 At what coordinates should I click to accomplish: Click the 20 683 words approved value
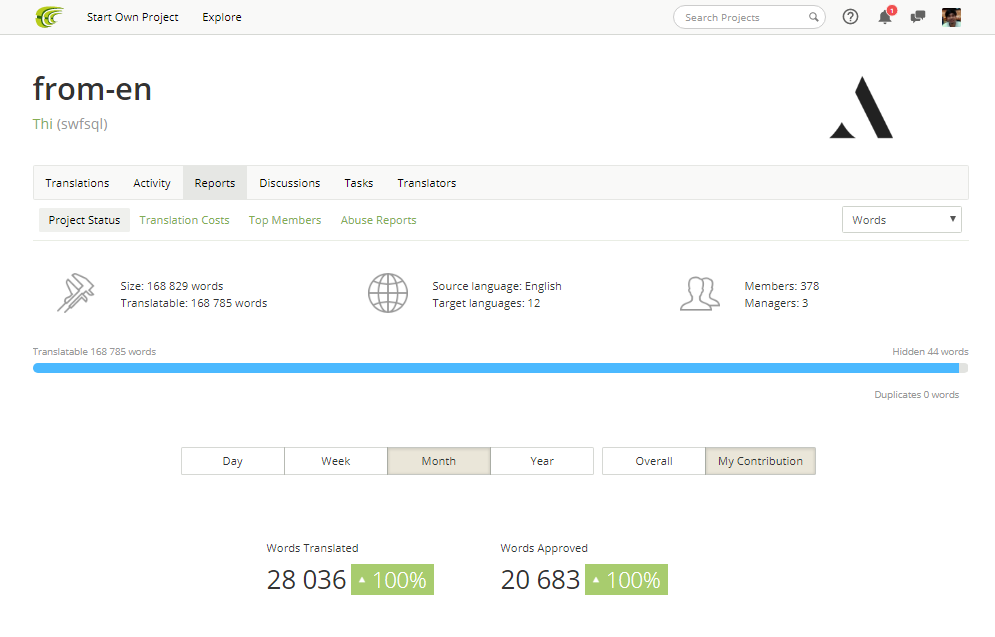click(x=540, y=579)
